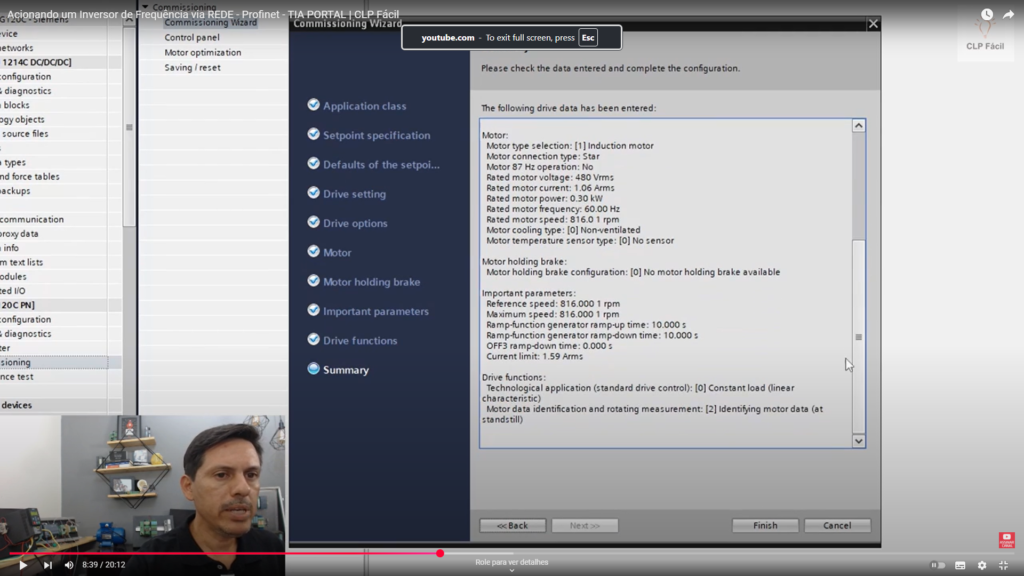Select the '1214C DC/DC/DC]' project tree item
The height and width of the screenshot is (576, 1024).
click(x=37, y=63)
